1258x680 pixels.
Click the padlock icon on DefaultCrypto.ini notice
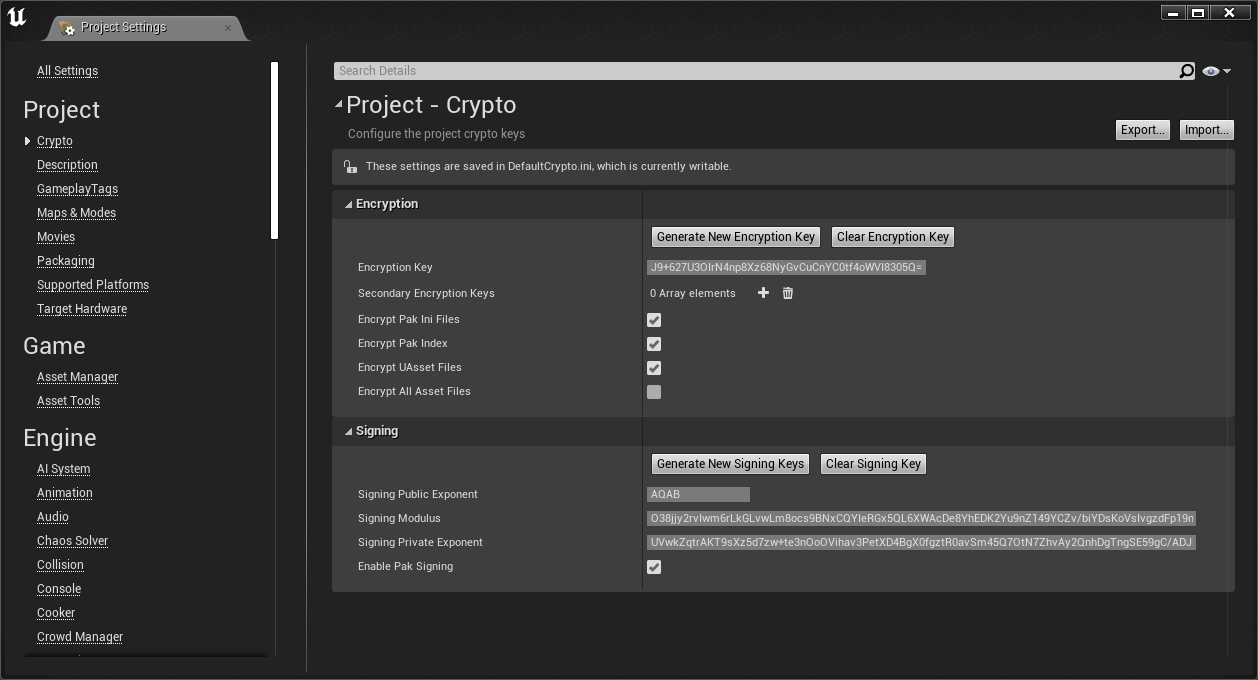350,166
